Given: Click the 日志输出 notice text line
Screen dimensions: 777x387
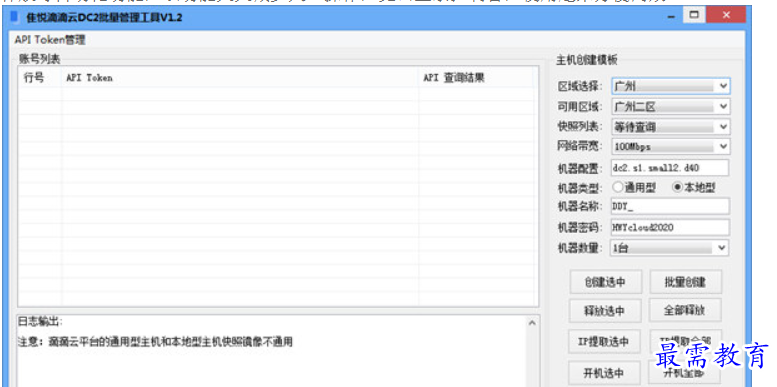Looking at the screenshot, I should click(x=155, y=341).
